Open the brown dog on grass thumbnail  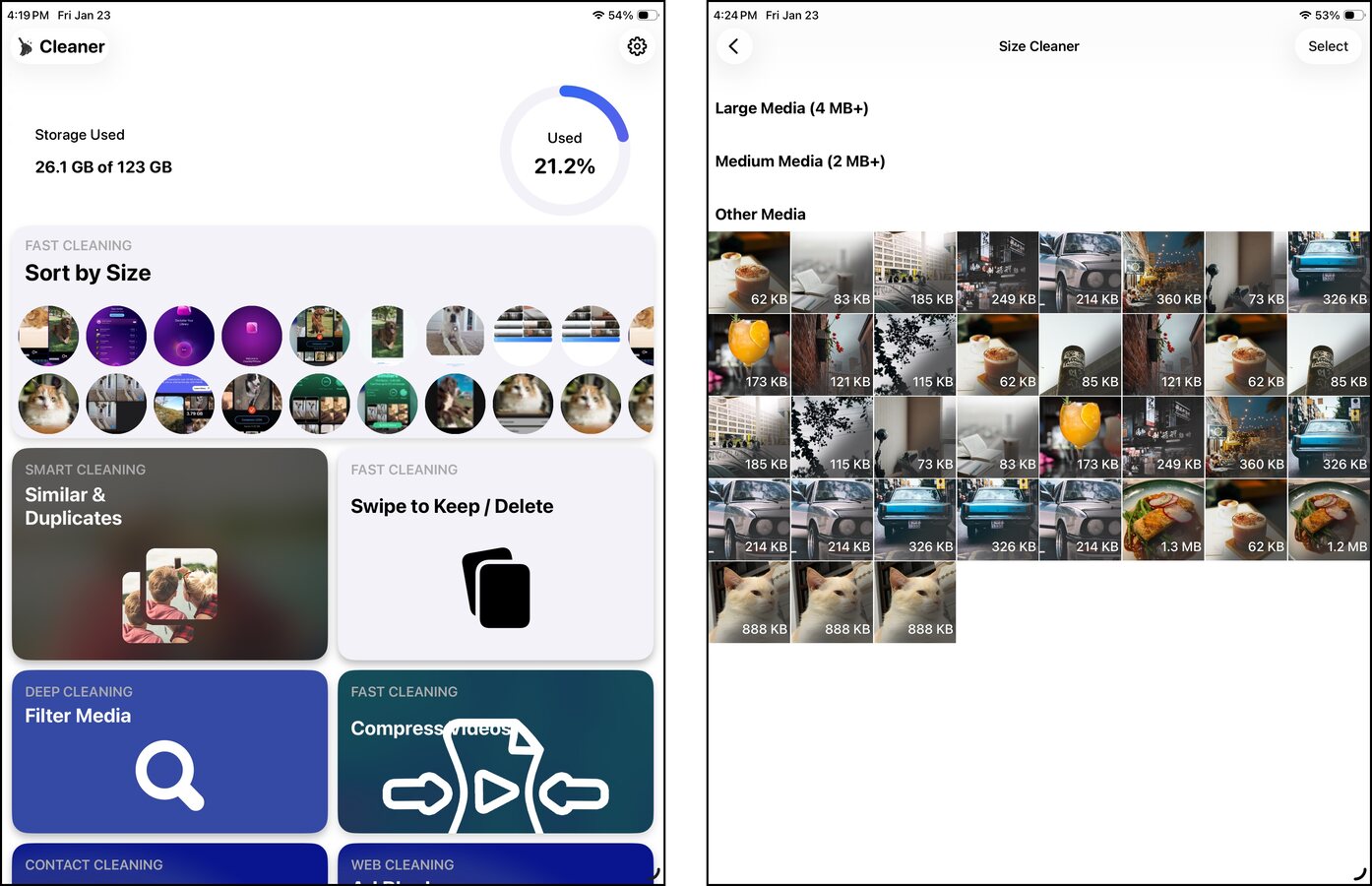pos(388,336)
